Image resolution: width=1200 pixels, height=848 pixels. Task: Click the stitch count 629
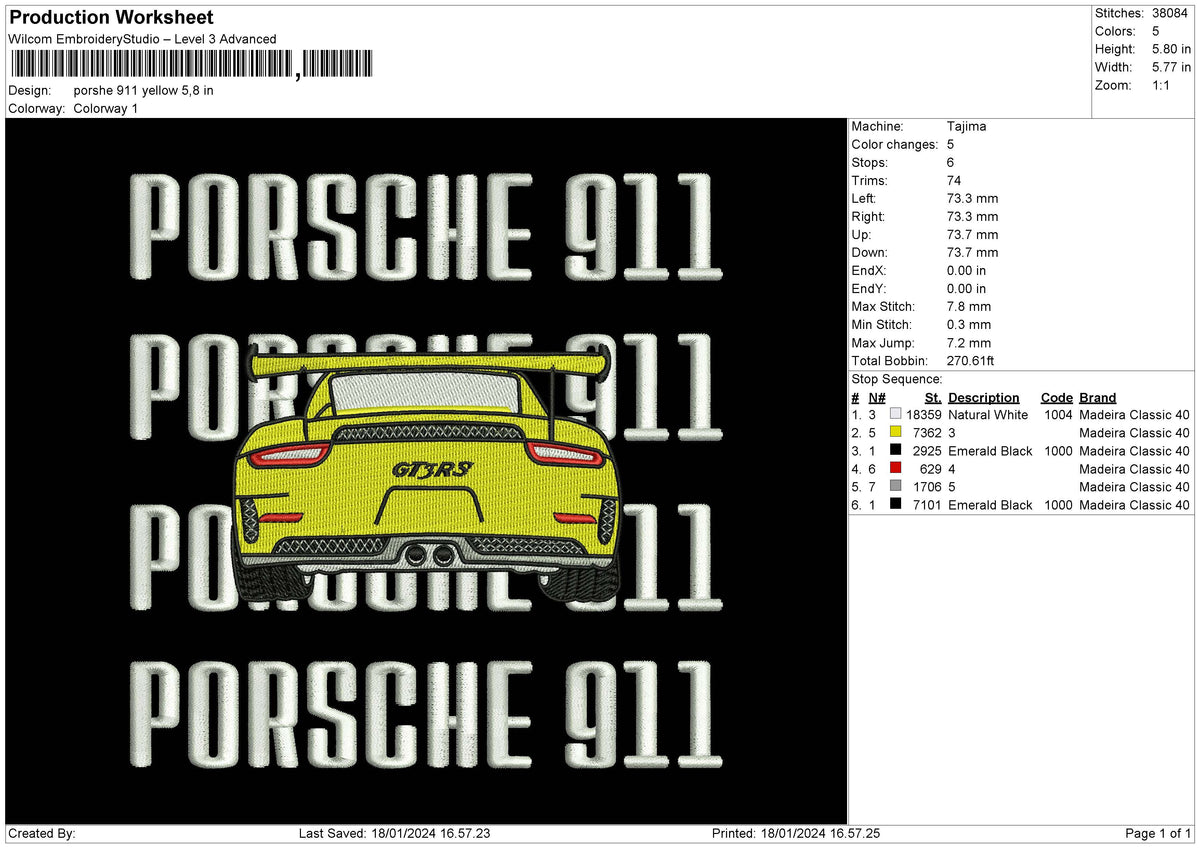(932, 469)
